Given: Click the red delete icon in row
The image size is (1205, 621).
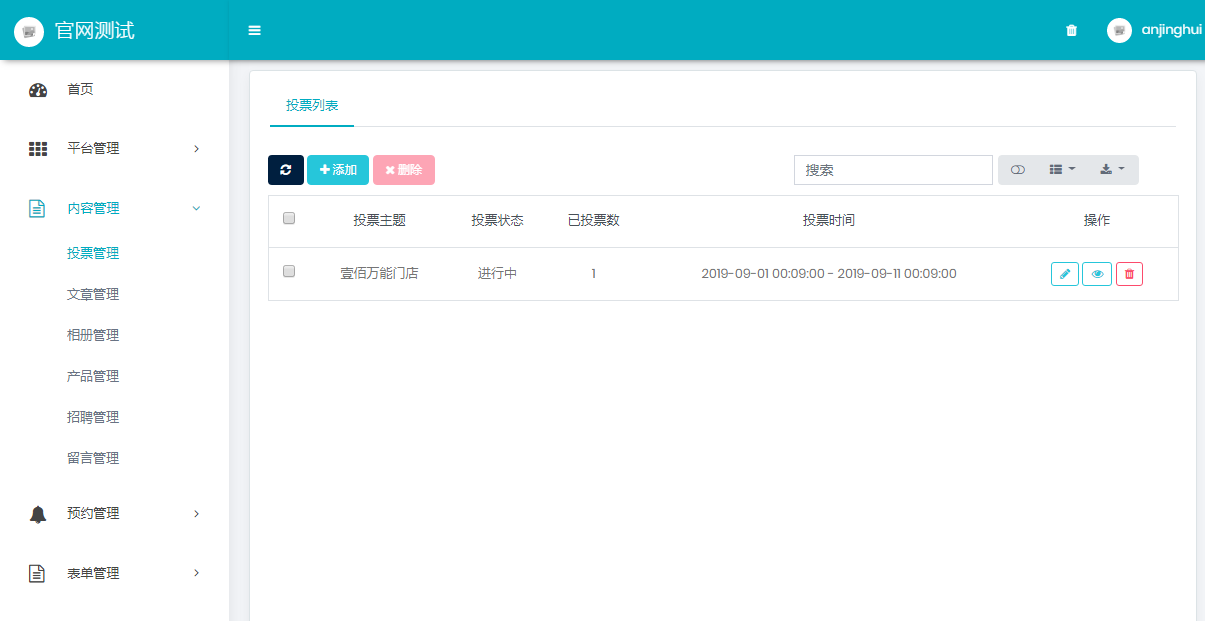Looking at the screenshot, I should coord(1129,274).
